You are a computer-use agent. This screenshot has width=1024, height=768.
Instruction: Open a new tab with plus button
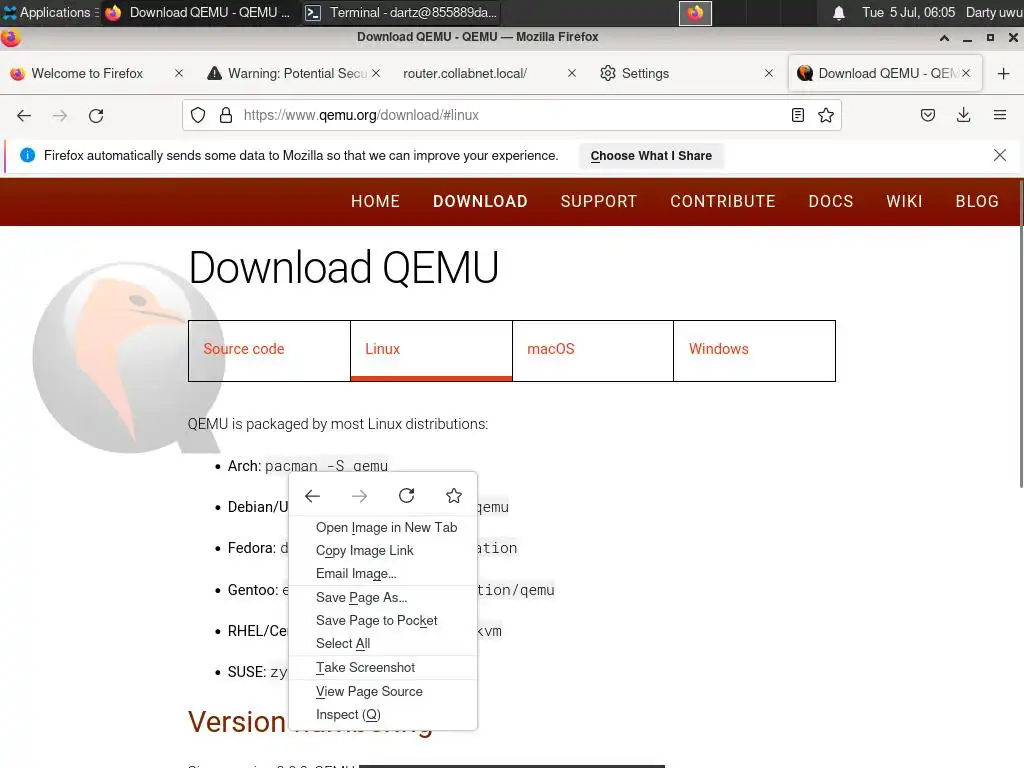[1004, 73]
